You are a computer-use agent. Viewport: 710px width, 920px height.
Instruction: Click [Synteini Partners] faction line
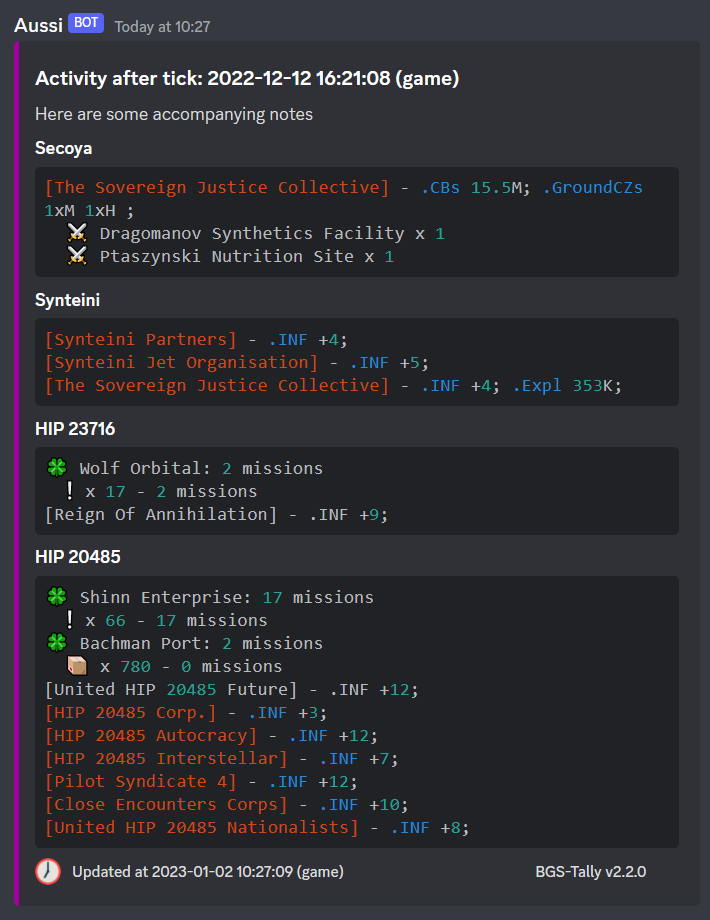(x=197, y=339)
